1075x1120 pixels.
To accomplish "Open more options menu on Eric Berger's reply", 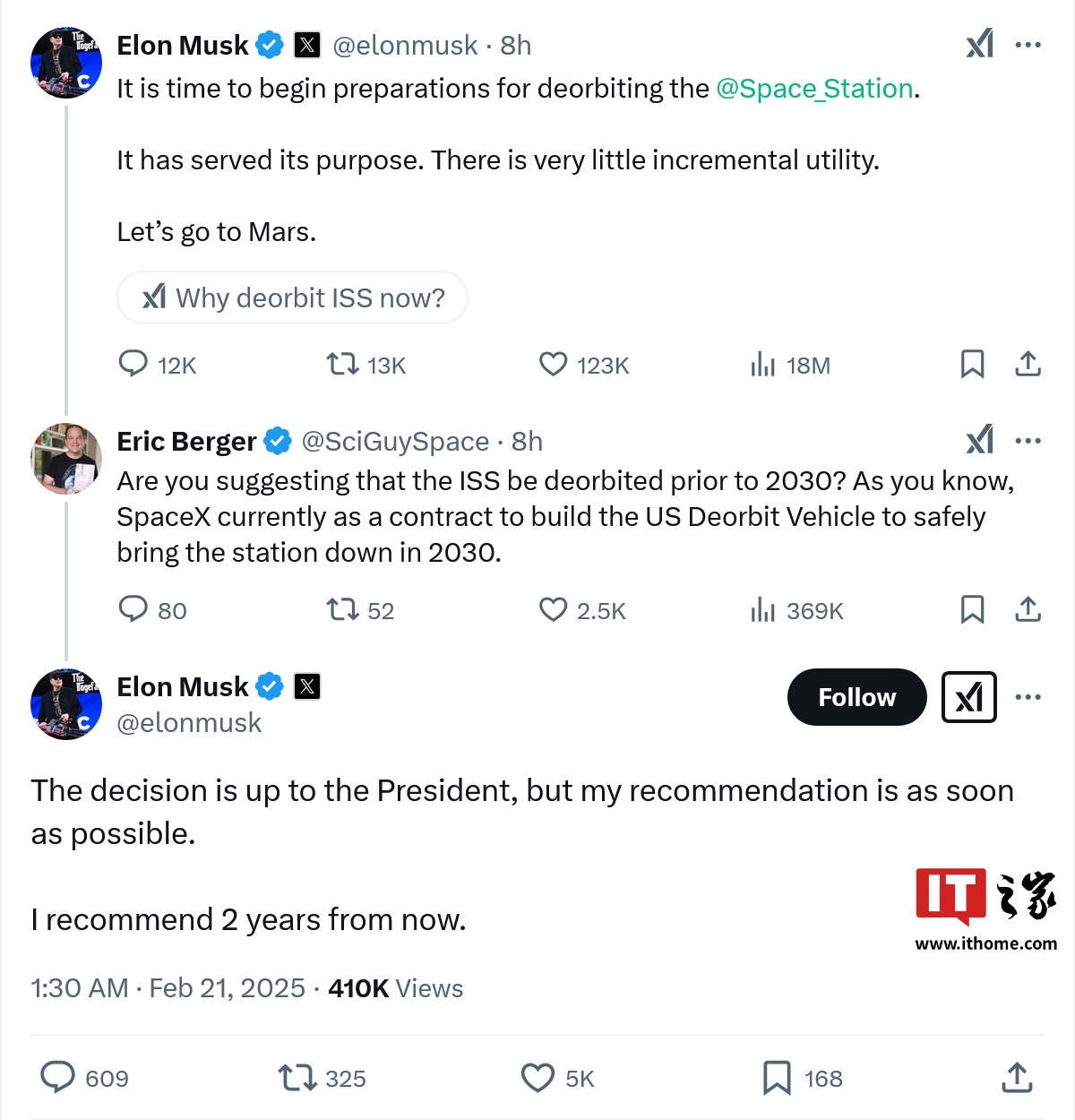I will [x=1028, y=441].
